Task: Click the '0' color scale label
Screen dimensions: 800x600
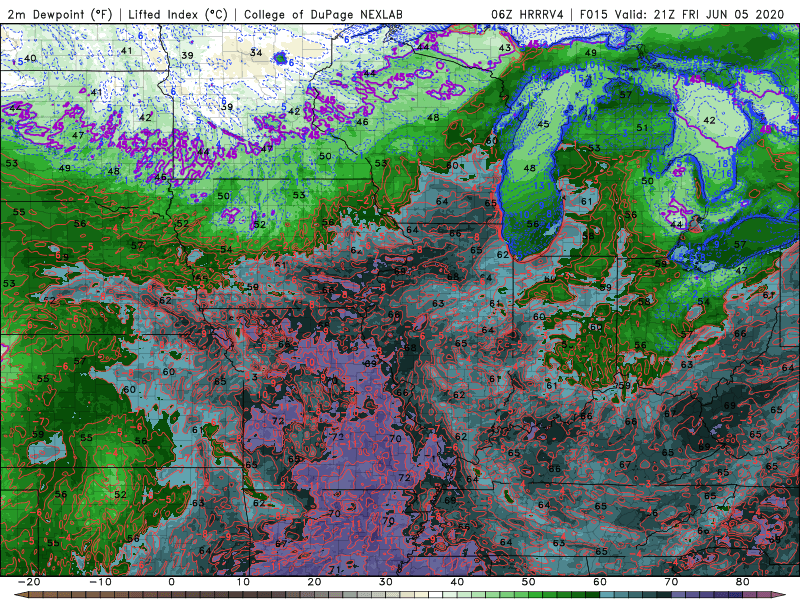Action: tap(171, 582)
